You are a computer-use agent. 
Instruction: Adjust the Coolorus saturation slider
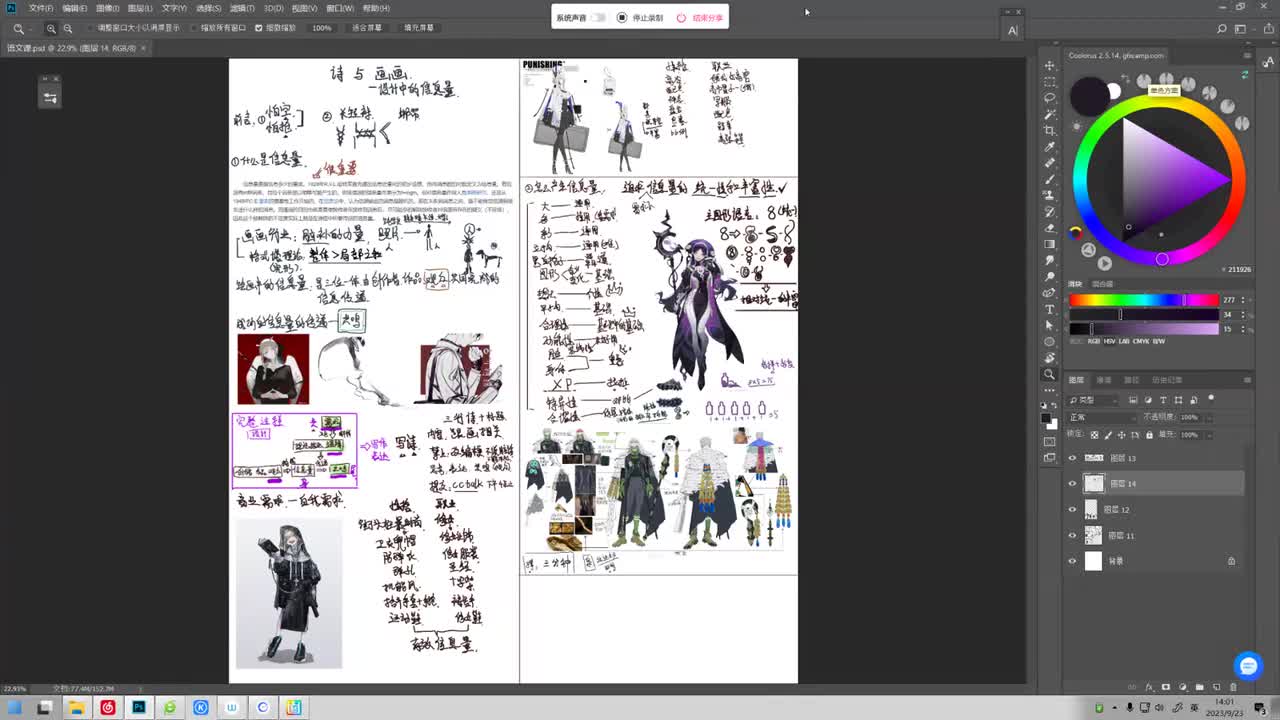[1144, 314]
